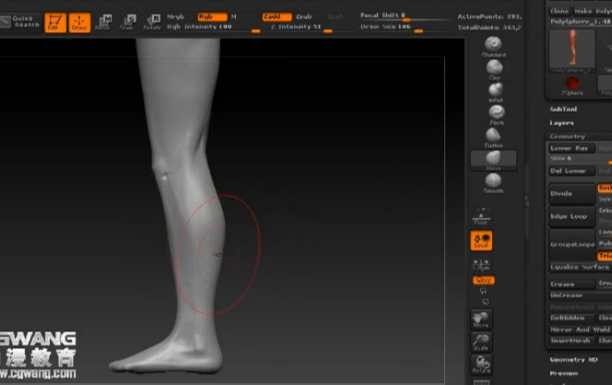
Task: Select the Standard brush
Action: [494, 47]
